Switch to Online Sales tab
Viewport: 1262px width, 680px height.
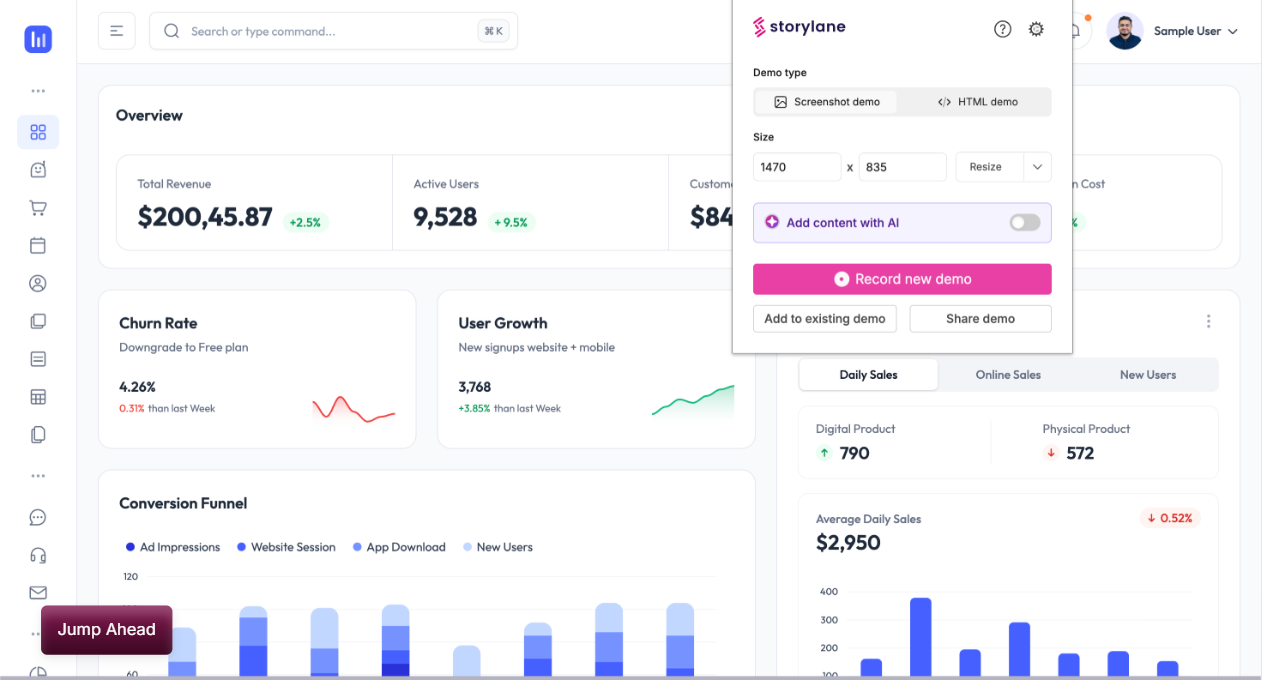pos(1008,375)
